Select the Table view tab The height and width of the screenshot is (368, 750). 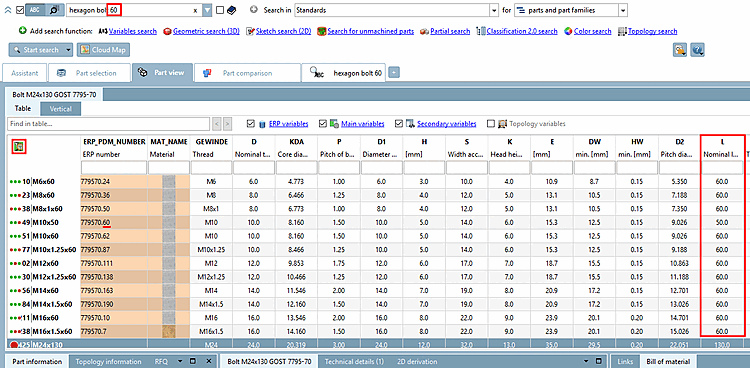(x=22, y=109)
